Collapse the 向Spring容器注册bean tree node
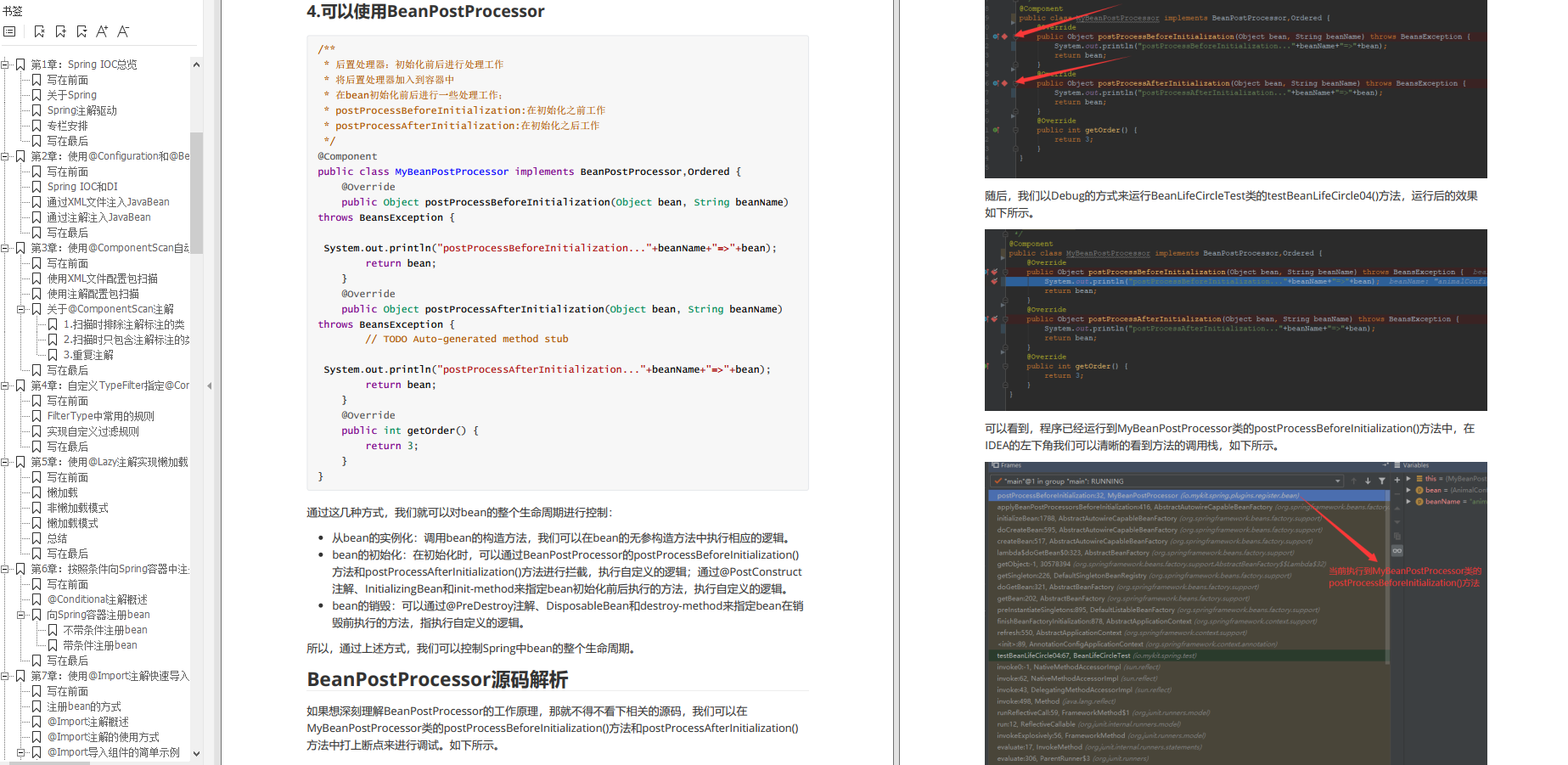This screenshot has width=1568, height=765. pyautogui.click(x=21, y=615)
